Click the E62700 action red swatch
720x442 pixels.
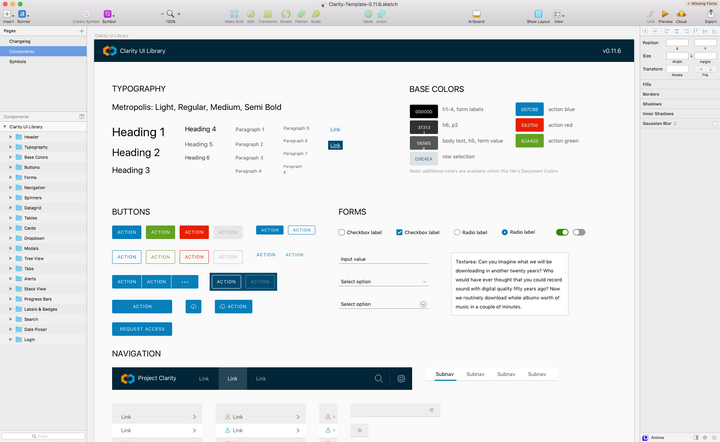point(529,125)
